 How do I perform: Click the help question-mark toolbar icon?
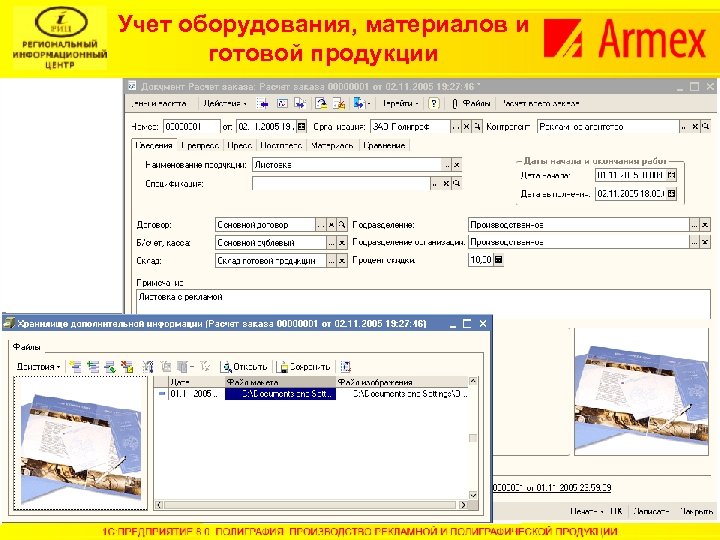click(434, 104)
